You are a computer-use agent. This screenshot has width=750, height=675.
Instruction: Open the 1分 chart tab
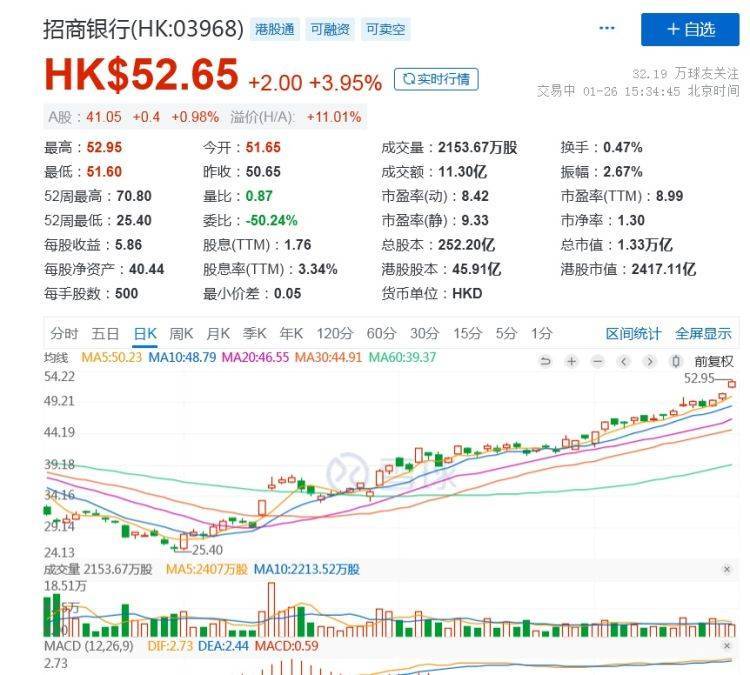click(541, 333)
